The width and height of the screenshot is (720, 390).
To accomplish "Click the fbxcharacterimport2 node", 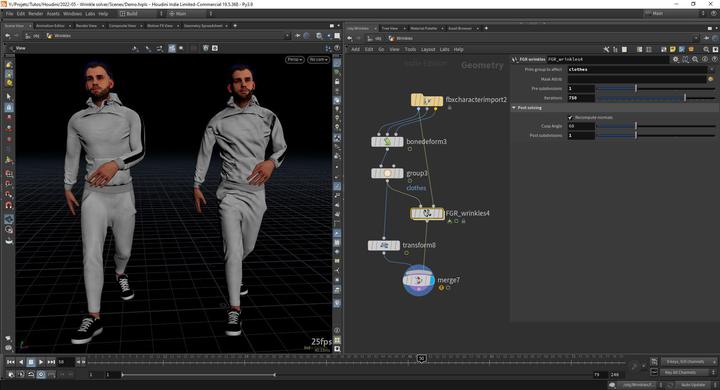I will point(427,100).
